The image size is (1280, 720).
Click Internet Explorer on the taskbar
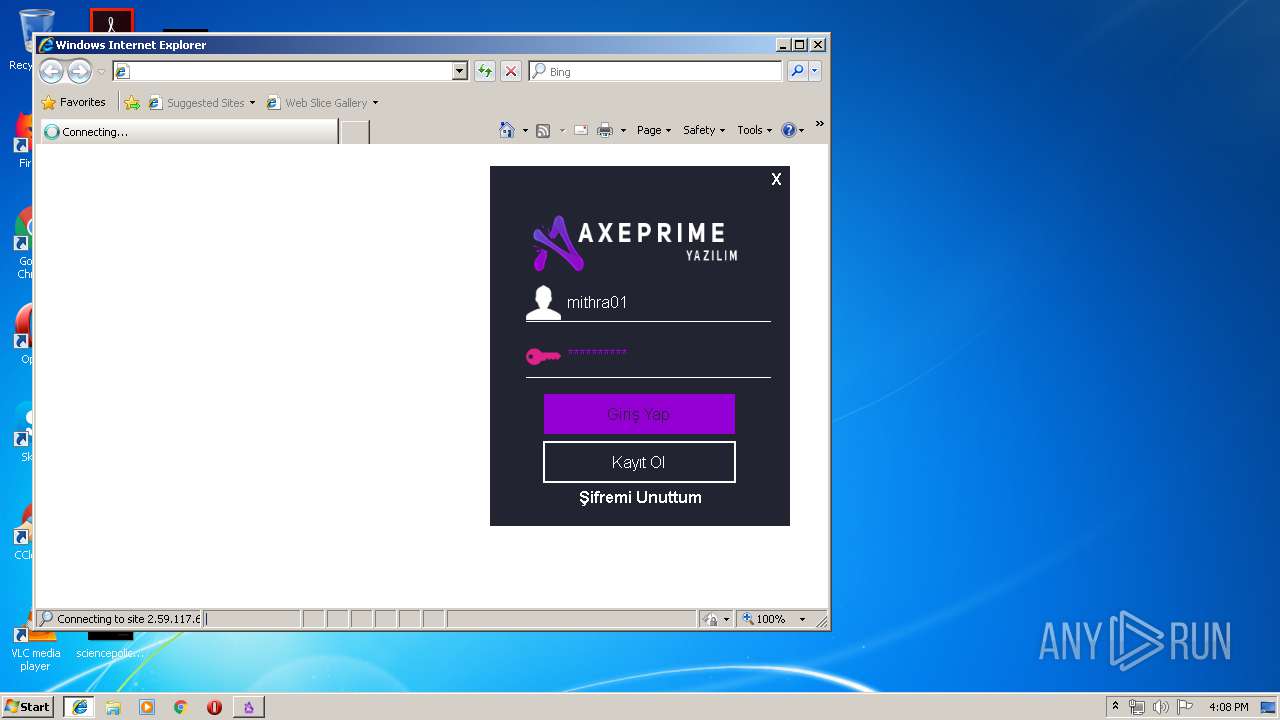tap(79, 707)
